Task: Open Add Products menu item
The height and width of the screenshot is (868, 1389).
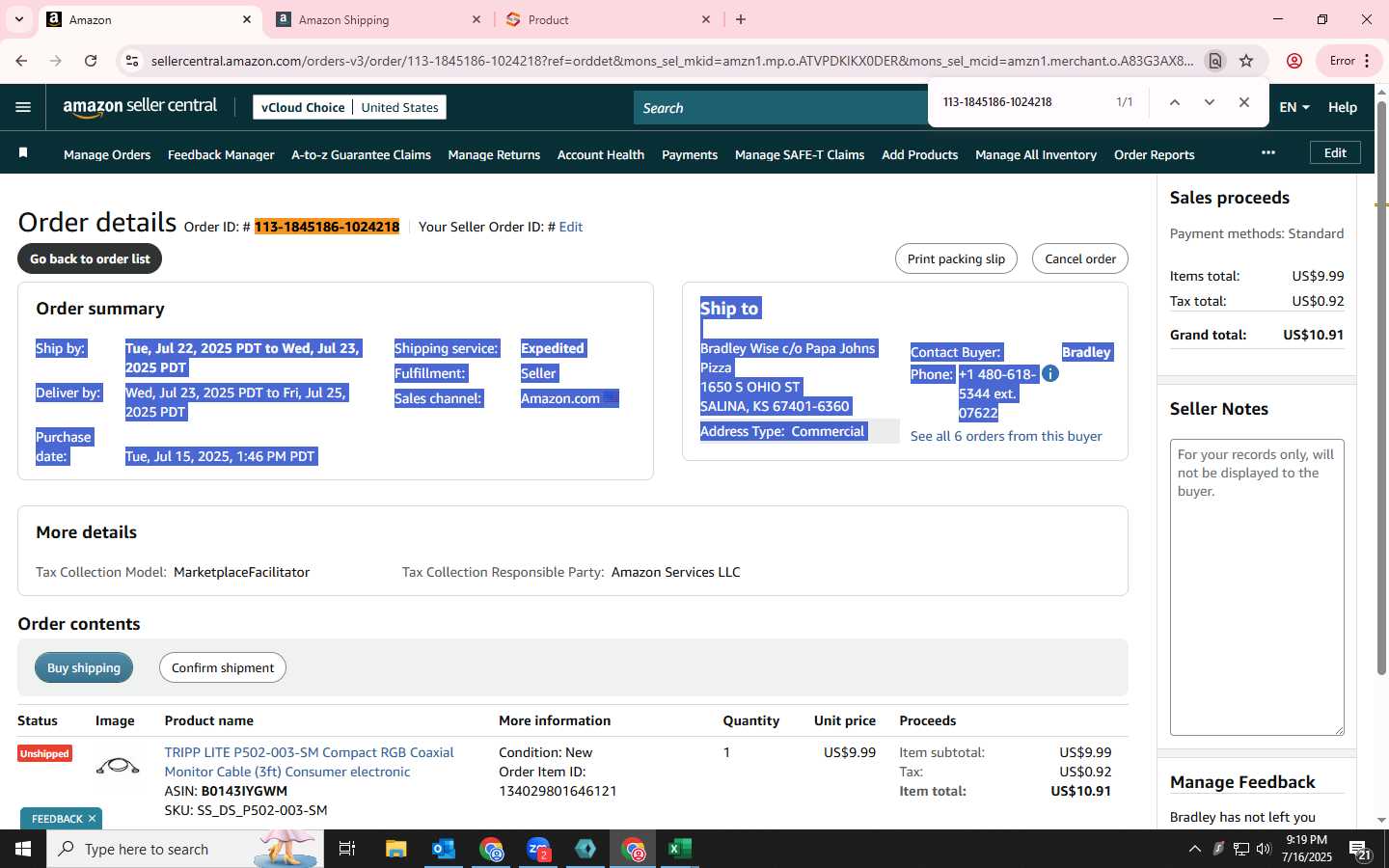Action: click(919, 154)
